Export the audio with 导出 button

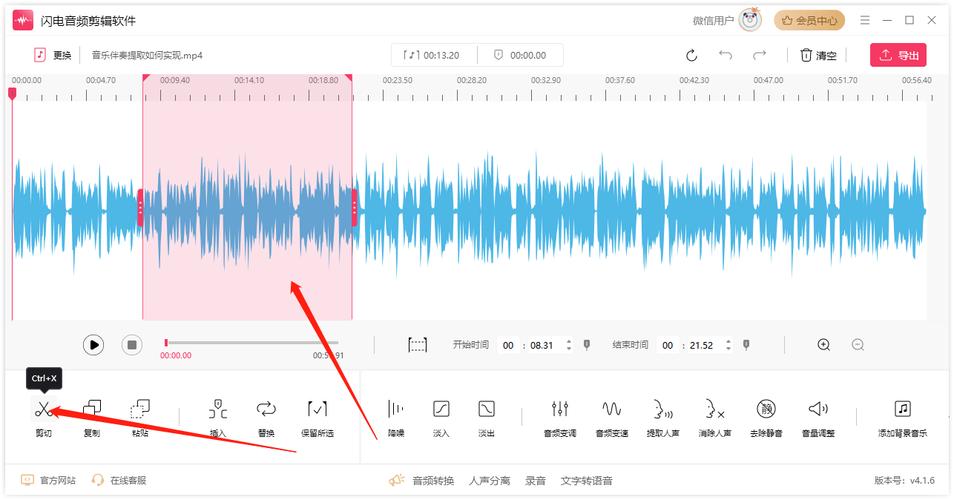point(898,55)
